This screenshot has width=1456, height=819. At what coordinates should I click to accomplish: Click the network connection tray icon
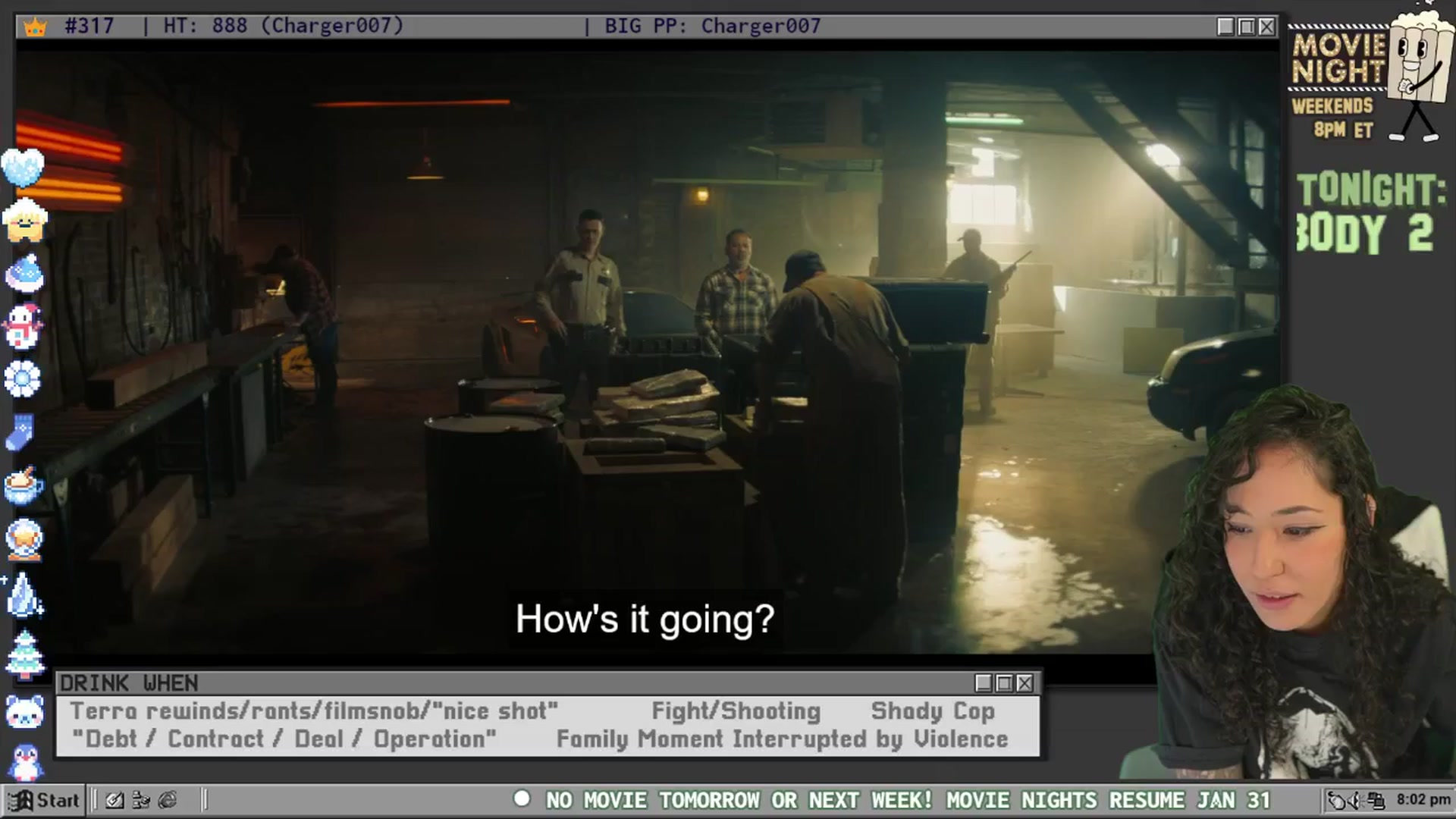coord(1376,800)
